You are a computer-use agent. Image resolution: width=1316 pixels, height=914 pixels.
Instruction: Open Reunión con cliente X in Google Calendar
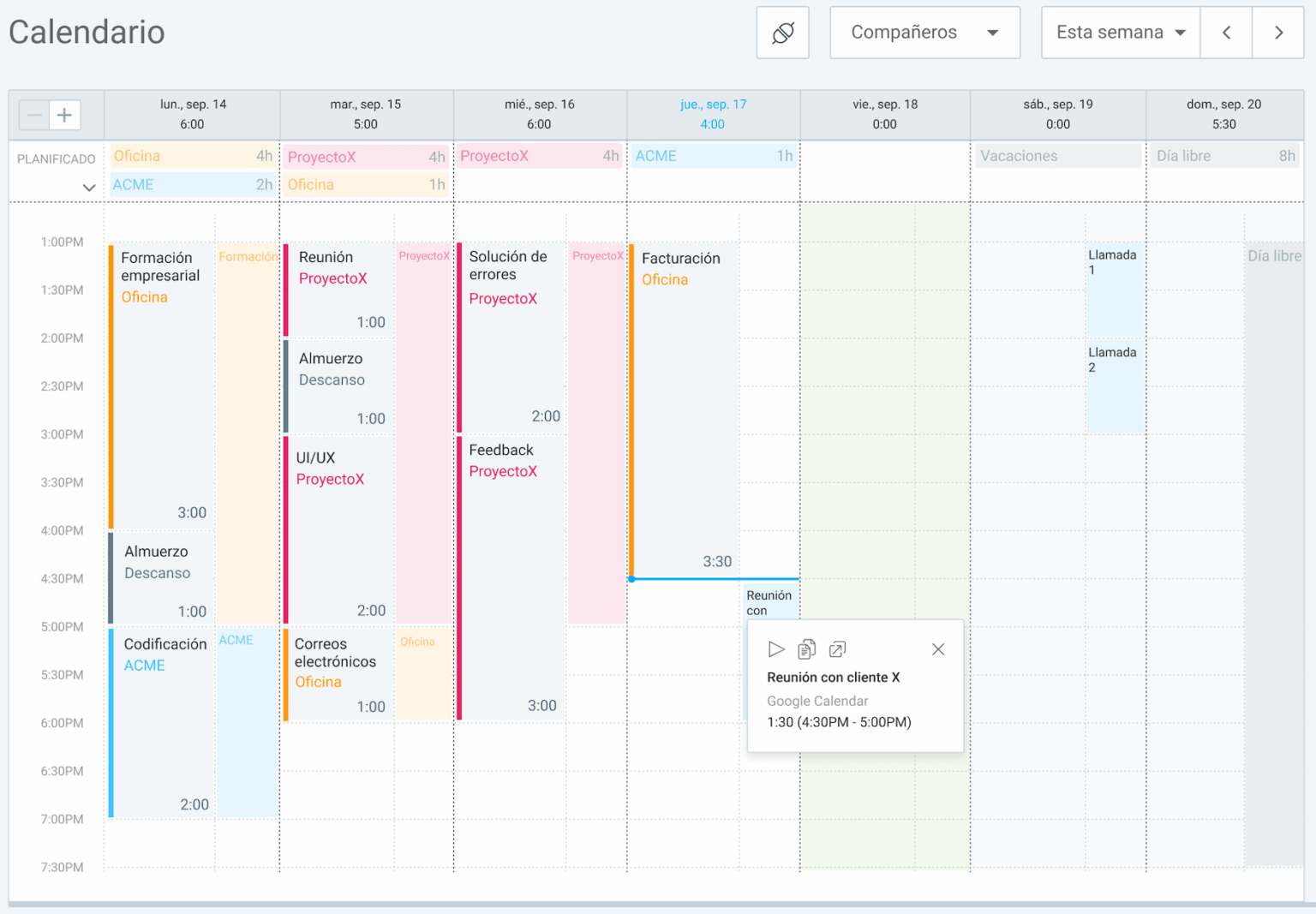[836, 649]
